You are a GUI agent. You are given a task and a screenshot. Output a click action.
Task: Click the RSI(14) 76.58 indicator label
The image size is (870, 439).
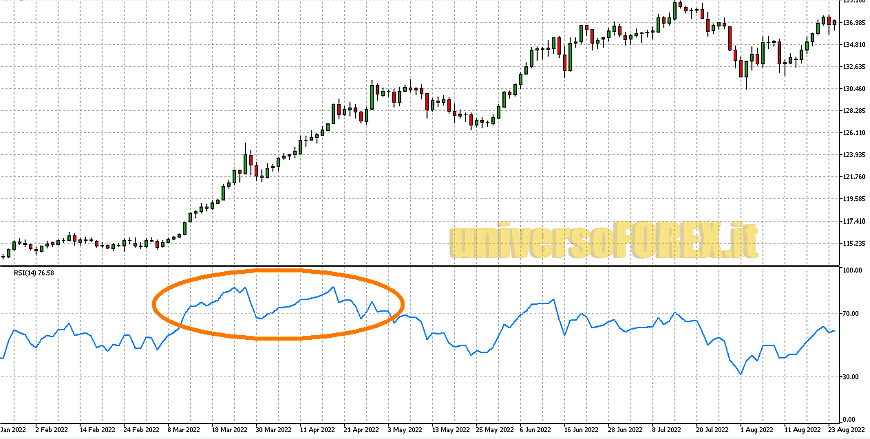[32, 273]
